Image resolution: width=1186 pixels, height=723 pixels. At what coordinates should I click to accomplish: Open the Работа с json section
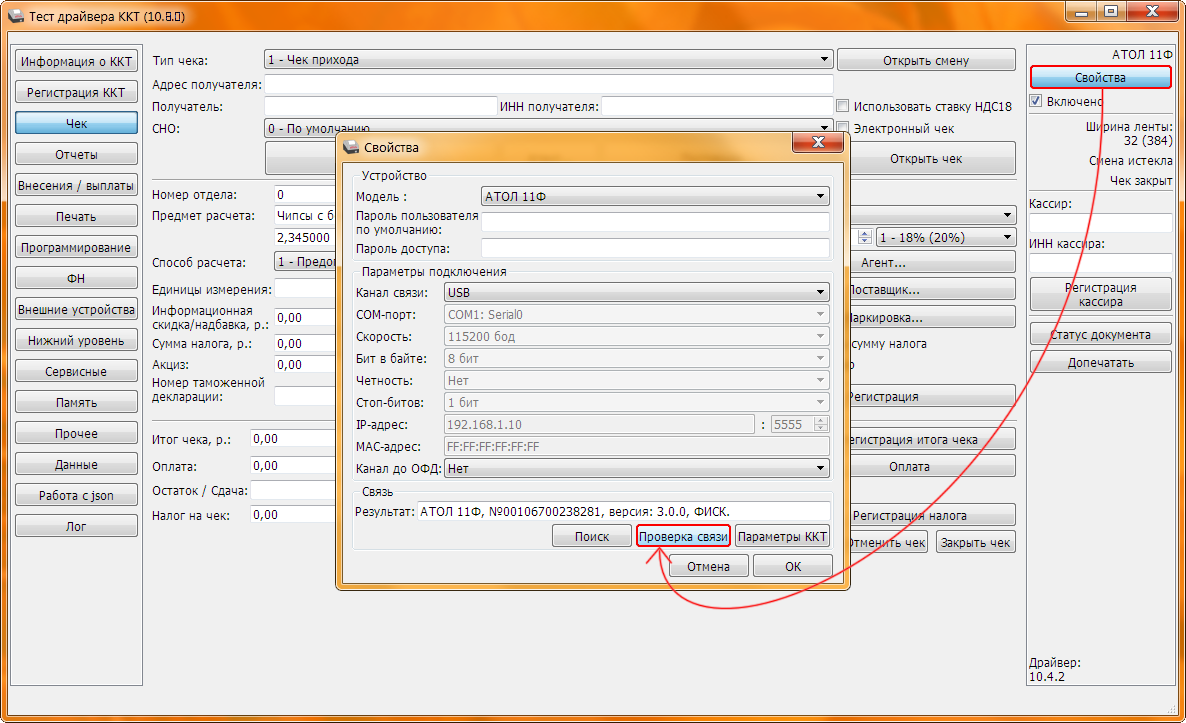coord(76,495)
